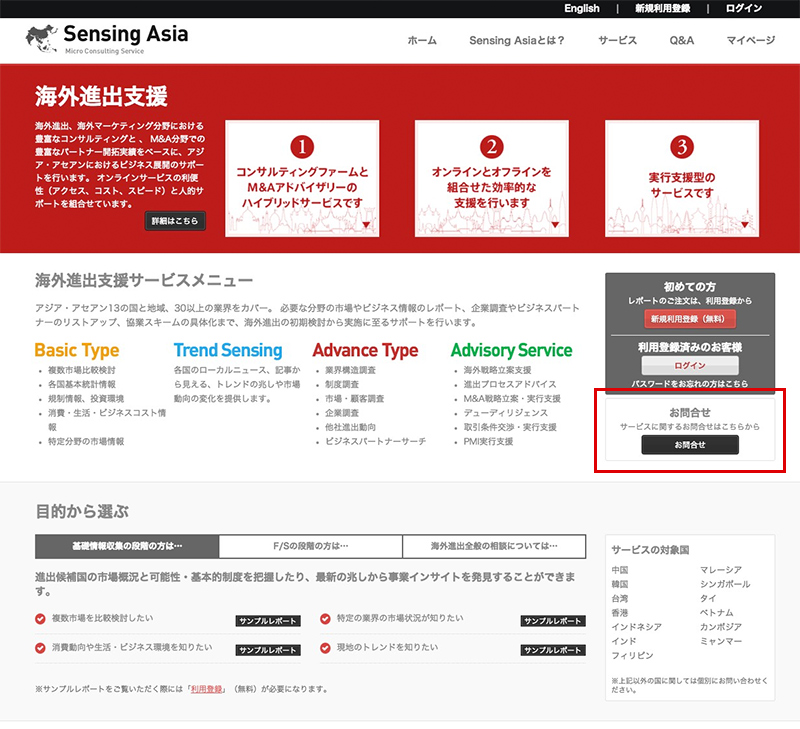Select card 1 about hybrid consulting service

coord(302,179)
